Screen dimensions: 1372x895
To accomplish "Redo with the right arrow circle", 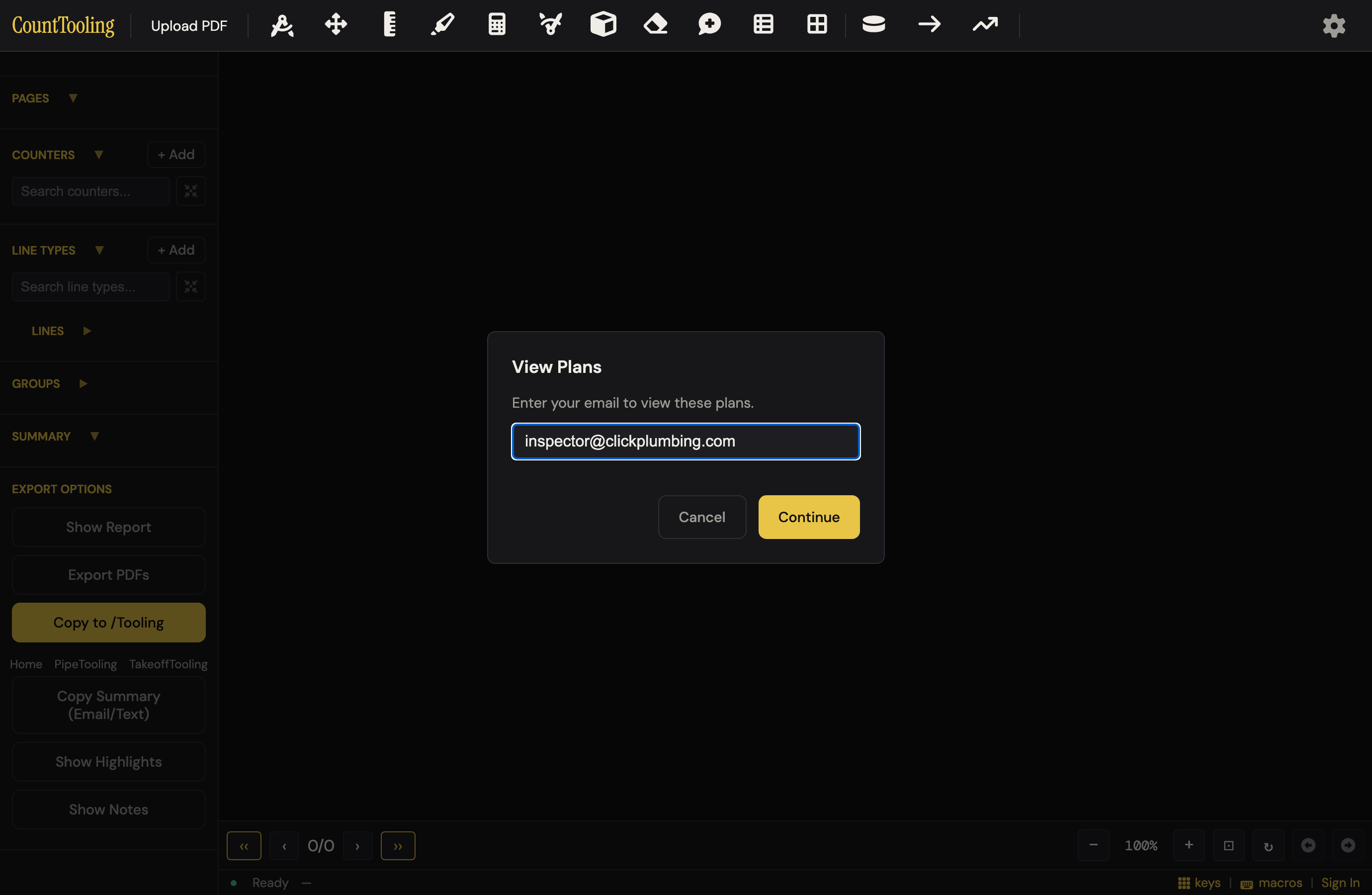I will (1348, 845).
